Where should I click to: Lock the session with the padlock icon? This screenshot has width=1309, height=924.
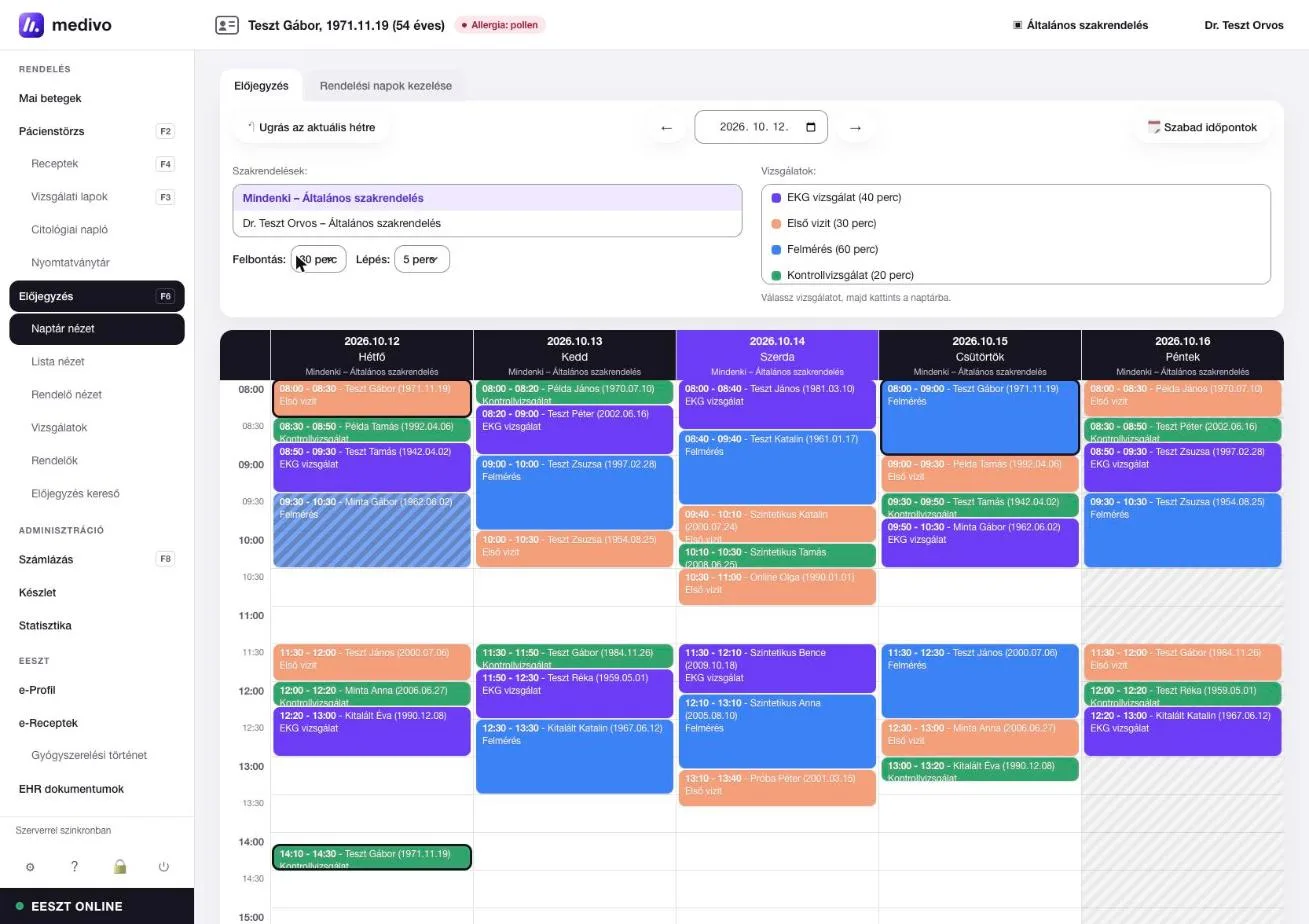120,867
